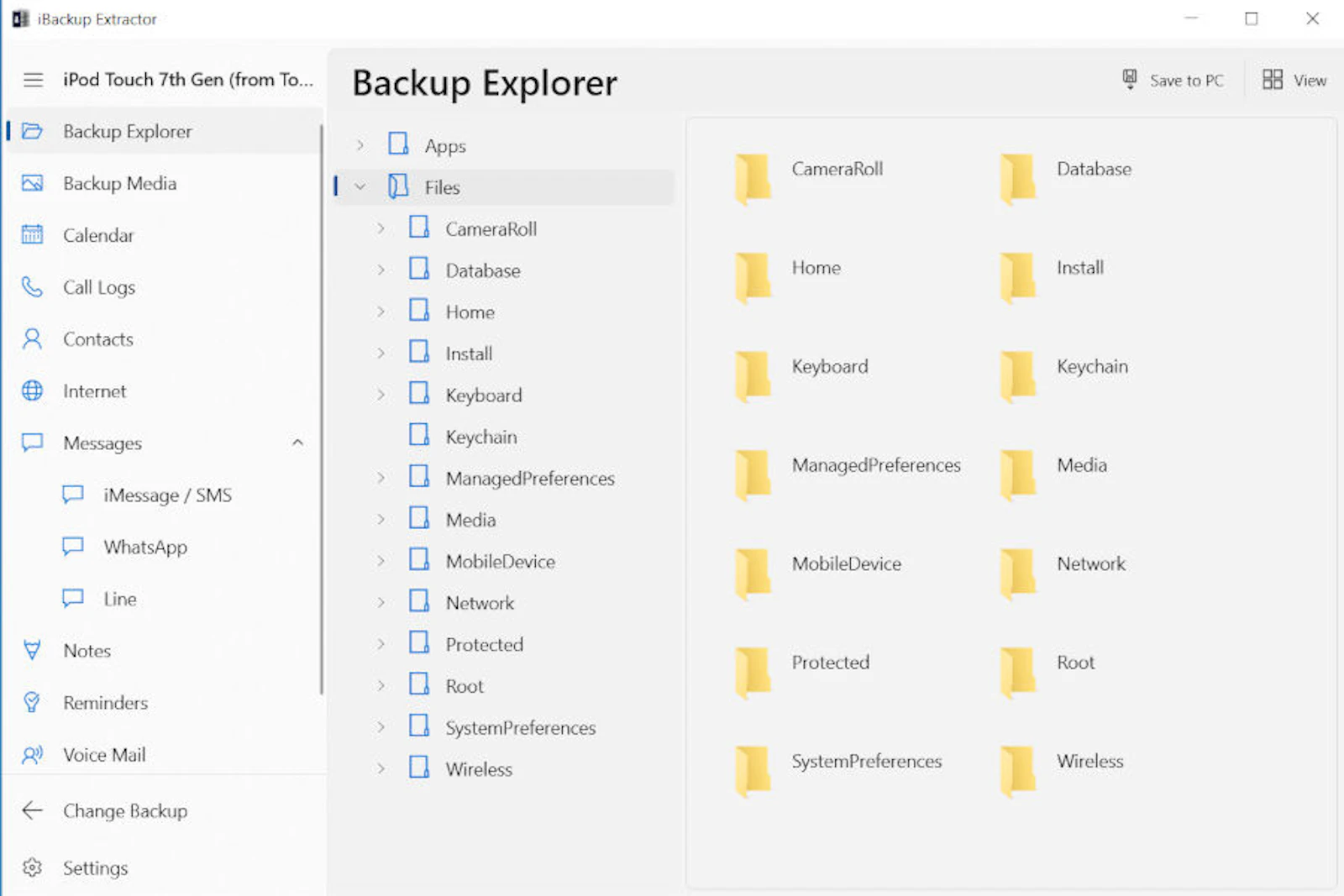Tick the Files checkbox in tree
Image resolution: width=1344 pixels, height=896 pixels.
pos(398,186)
